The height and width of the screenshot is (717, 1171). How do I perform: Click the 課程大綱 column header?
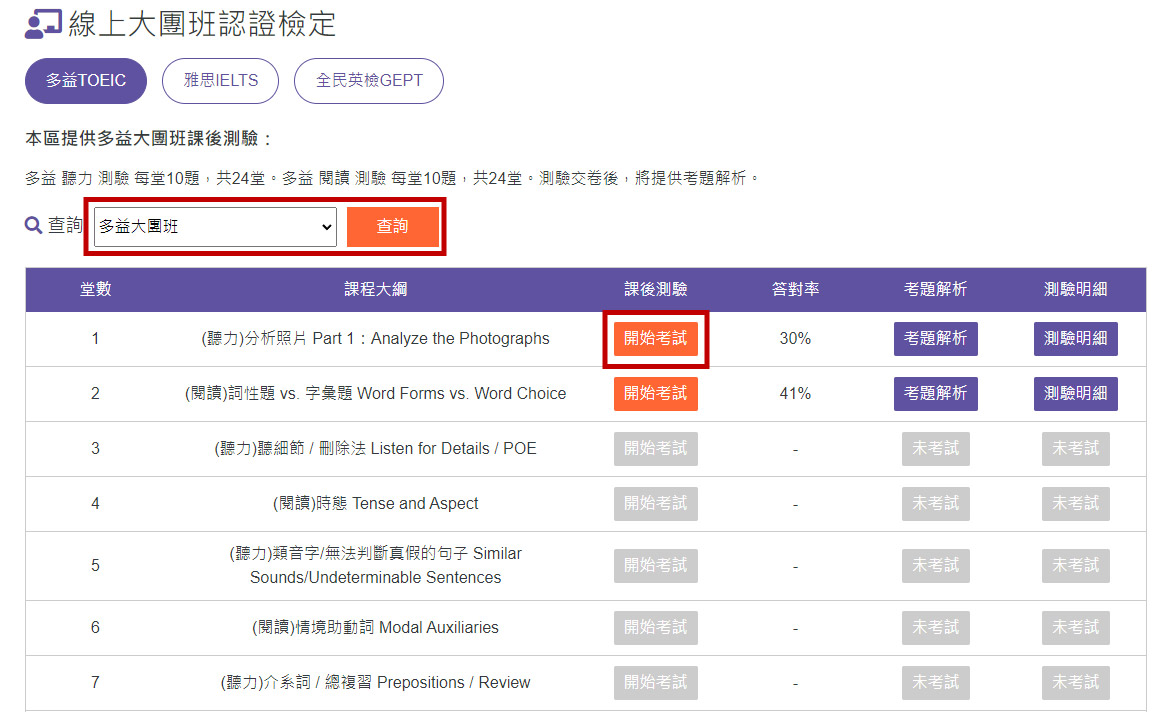click(x=376, y=290)
